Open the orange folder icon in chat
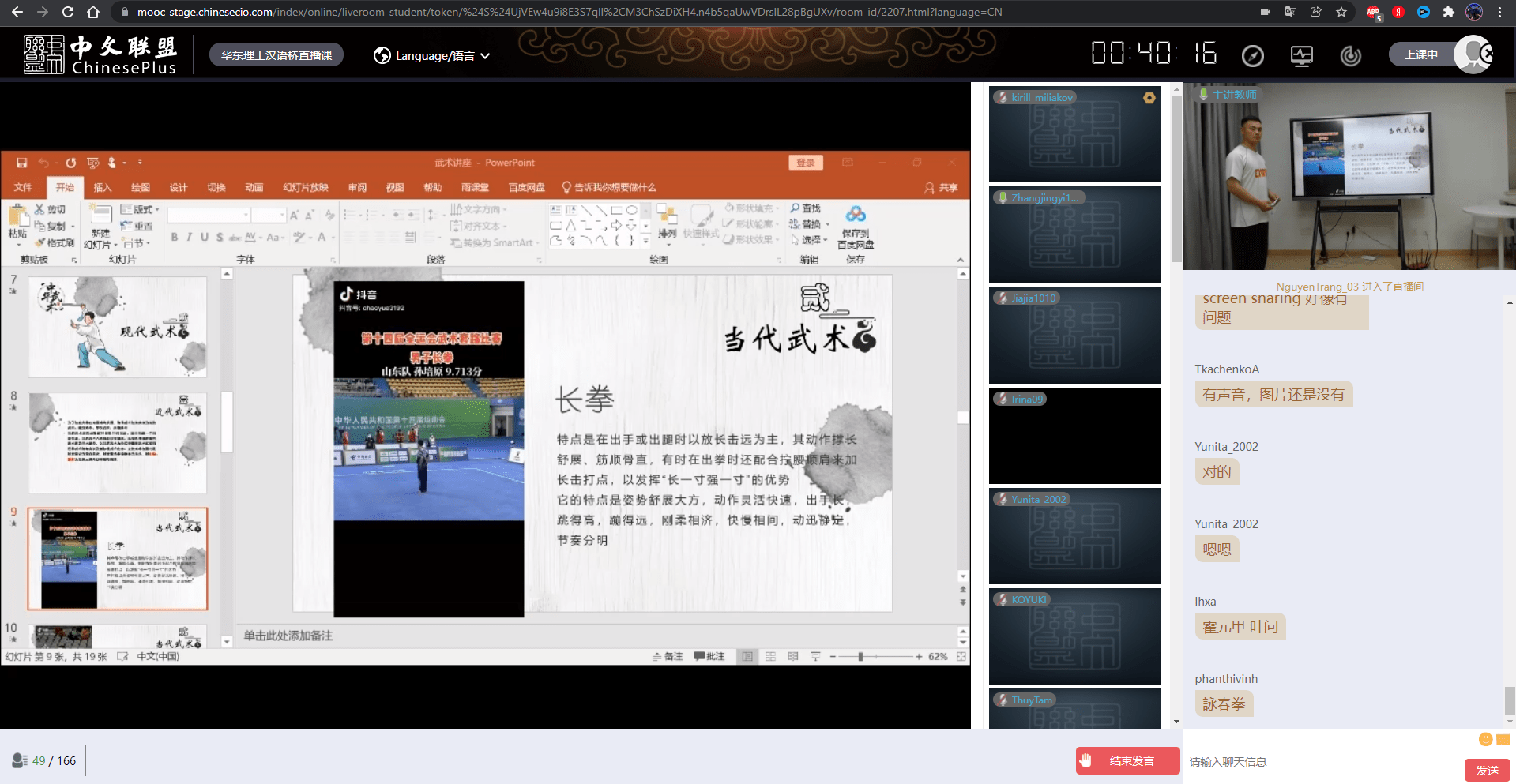The height and width of the screenshot is (784, 1516). pyautogui.click(x=1503, y=739)
